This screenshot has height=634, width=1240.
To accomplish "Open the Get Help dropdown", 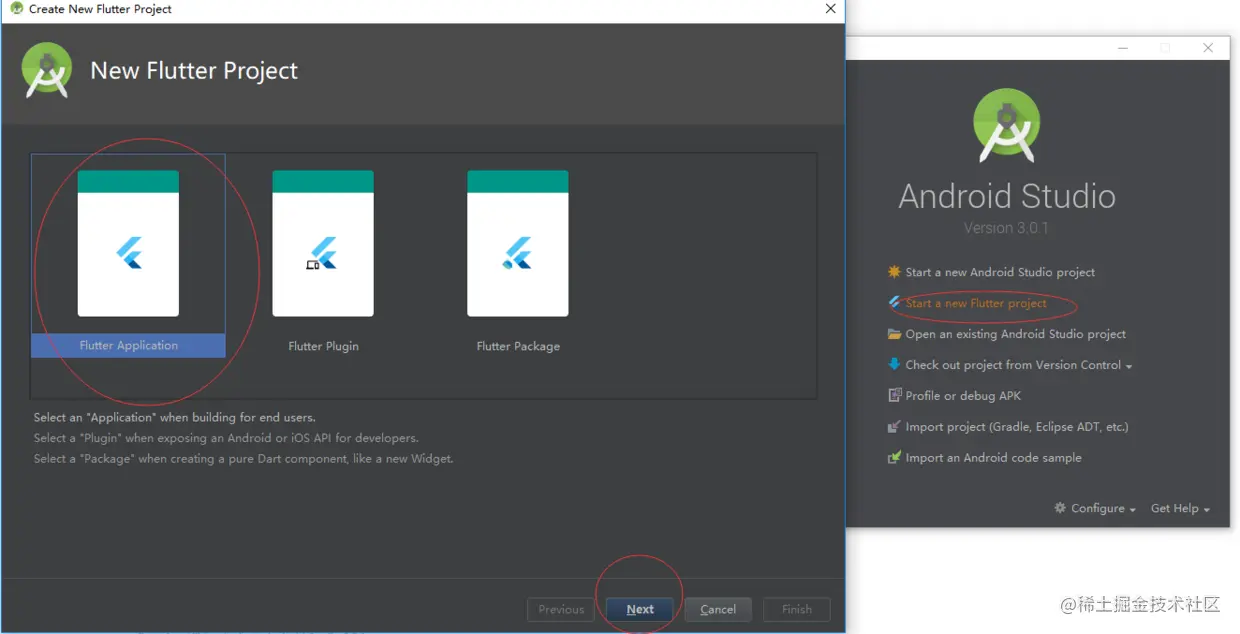I will pyautogui.click(x=1180, y=508).
